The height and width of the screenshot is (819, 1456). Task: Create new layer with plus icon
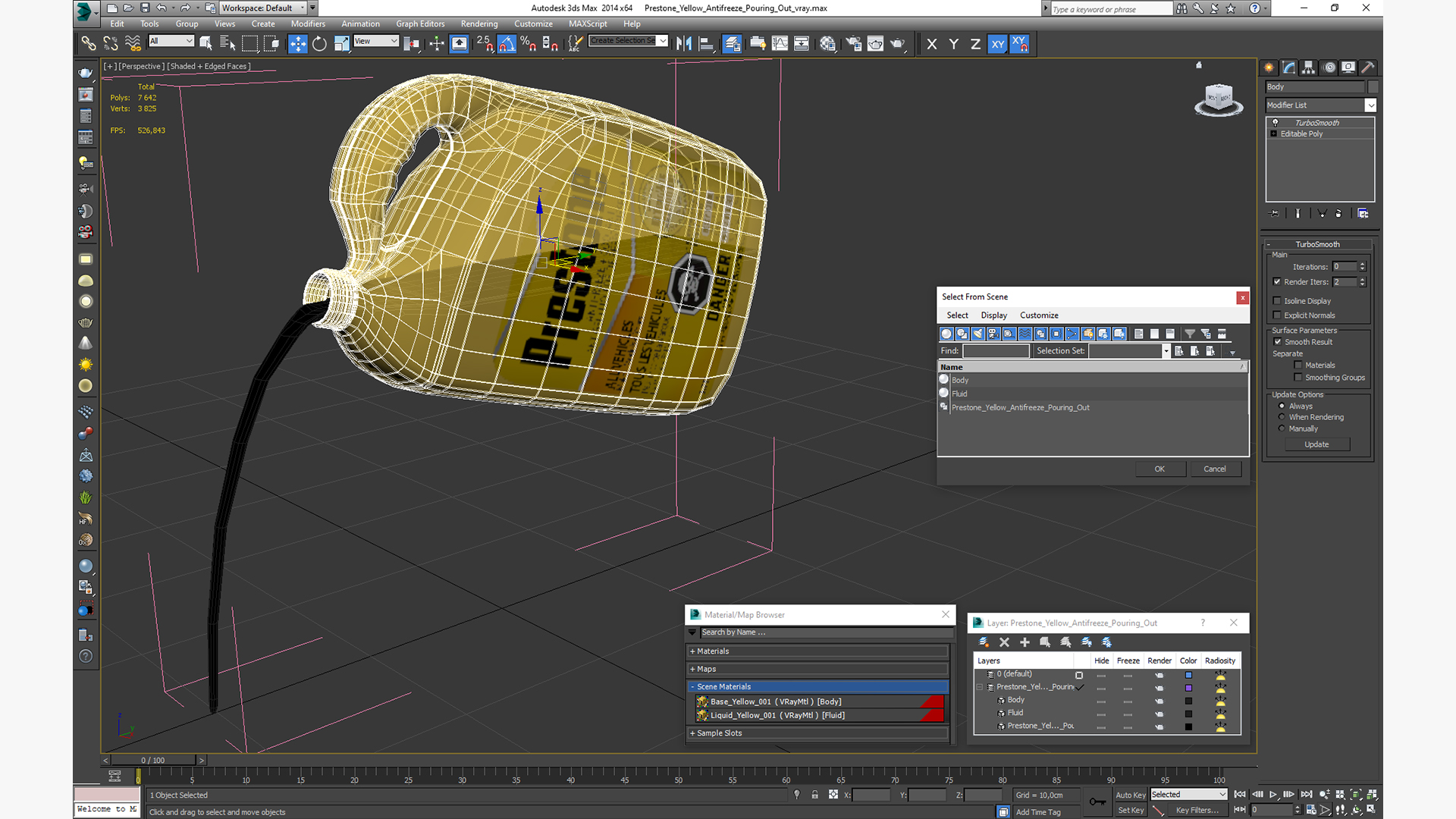pyautogui.click(x=1025, y=642)
